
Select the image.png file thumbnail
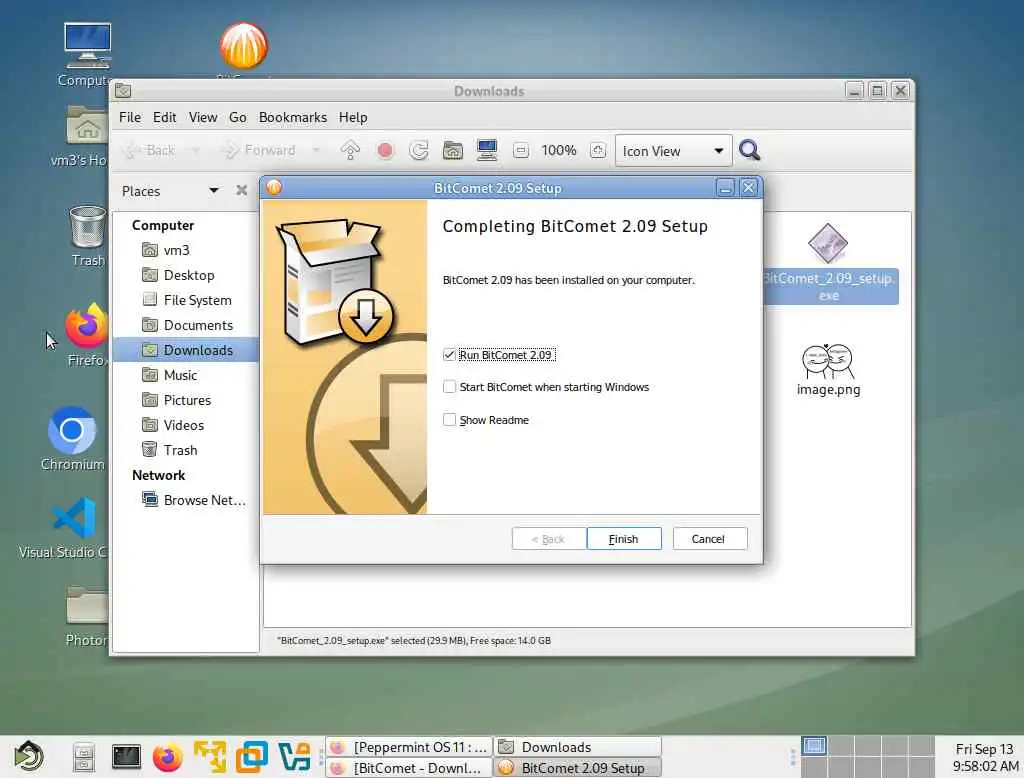[x=827, y=361]
